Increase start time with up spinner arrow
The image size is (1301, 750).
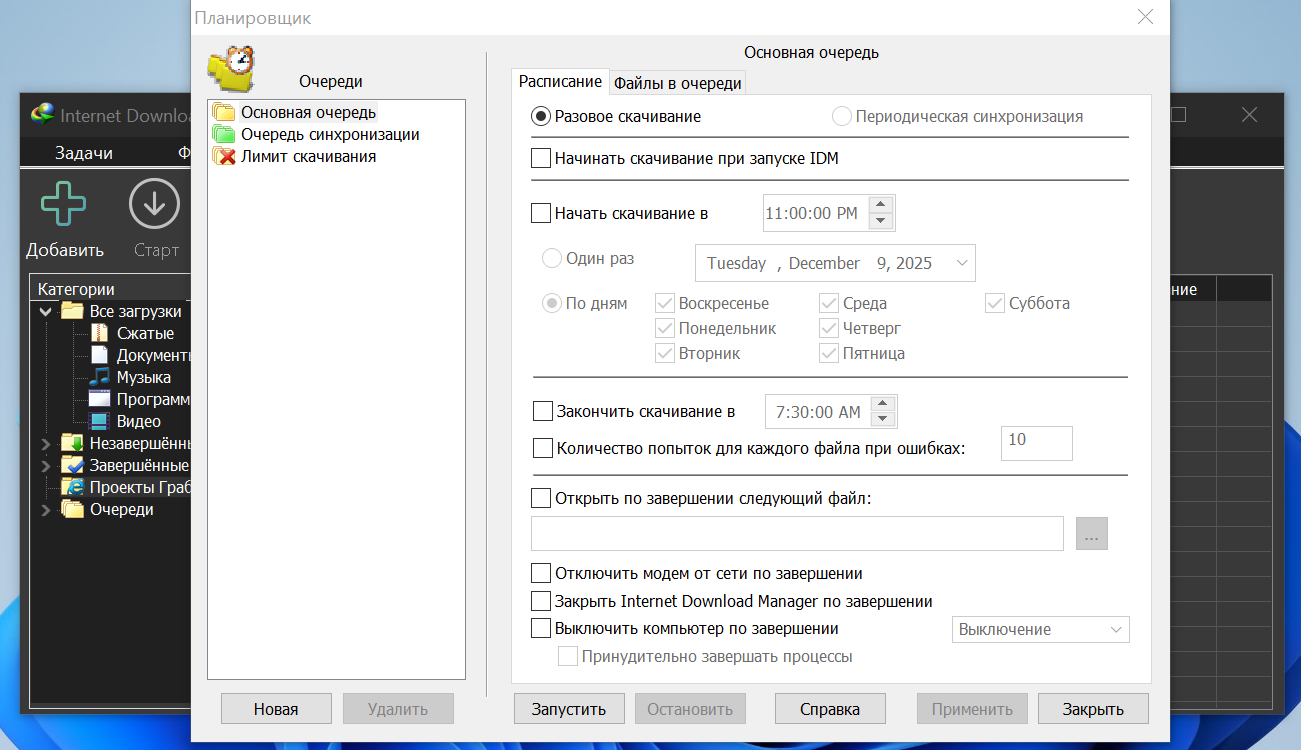[x=881, y=205]
